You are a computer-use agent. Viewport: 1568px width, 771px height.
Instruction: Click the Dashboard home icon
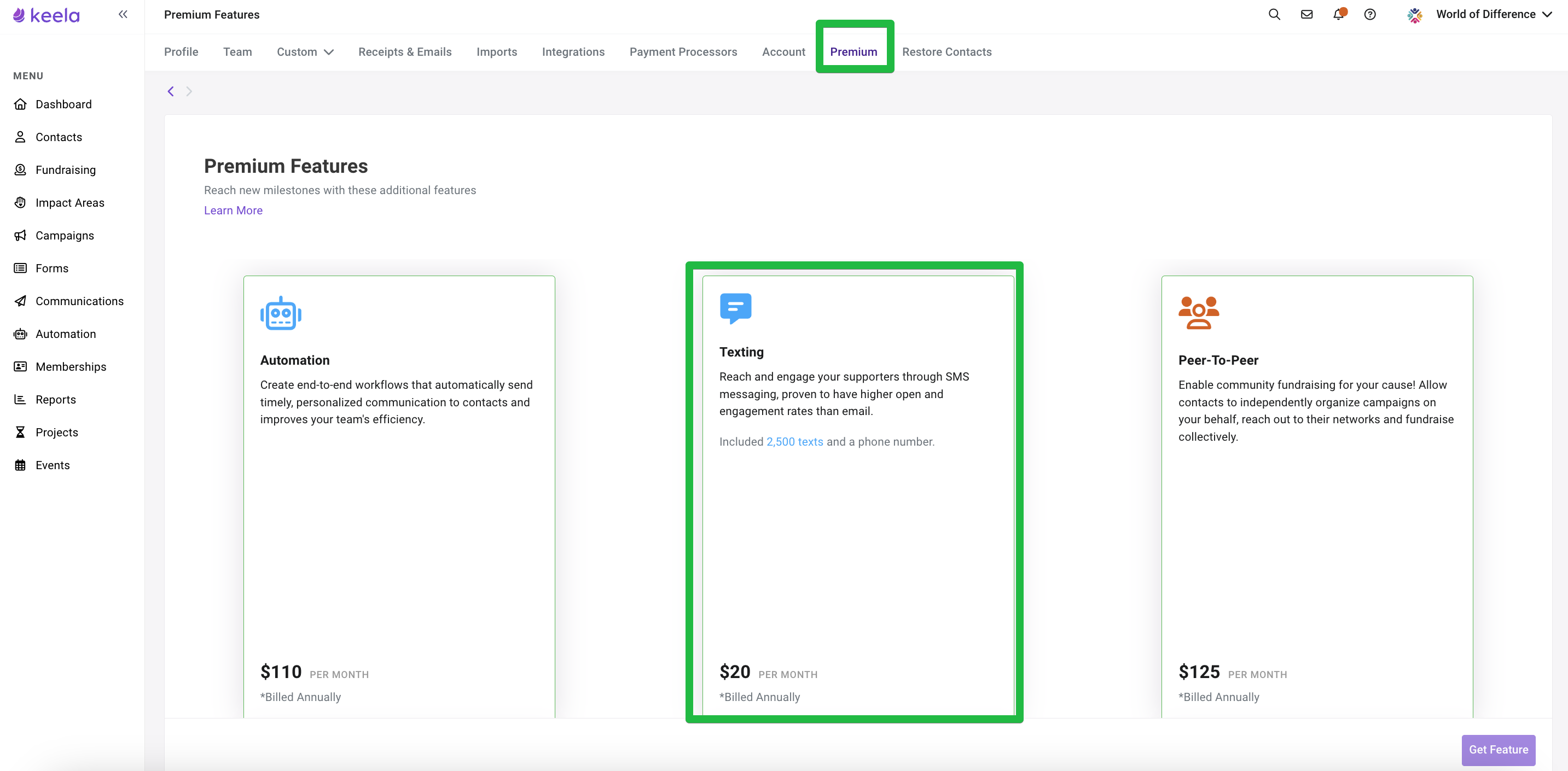tap(20, 104)
